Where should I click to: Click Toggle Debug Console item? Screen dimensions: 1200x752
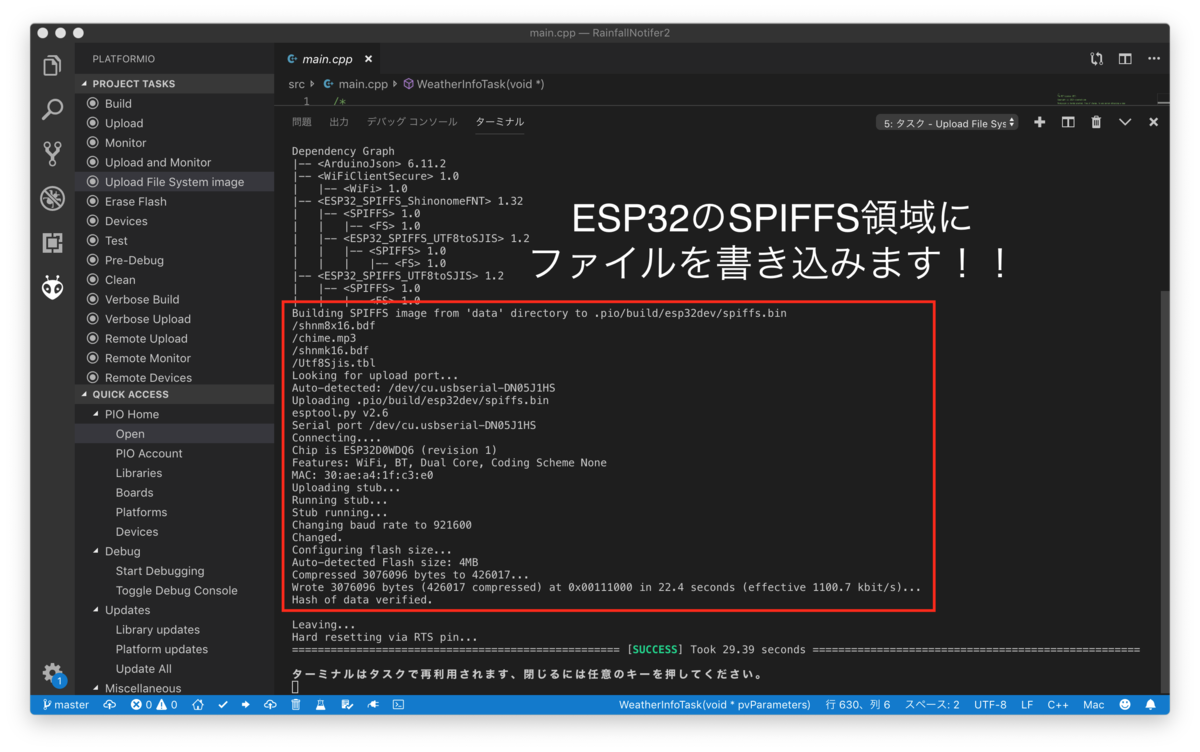click(x=176, y=590)
